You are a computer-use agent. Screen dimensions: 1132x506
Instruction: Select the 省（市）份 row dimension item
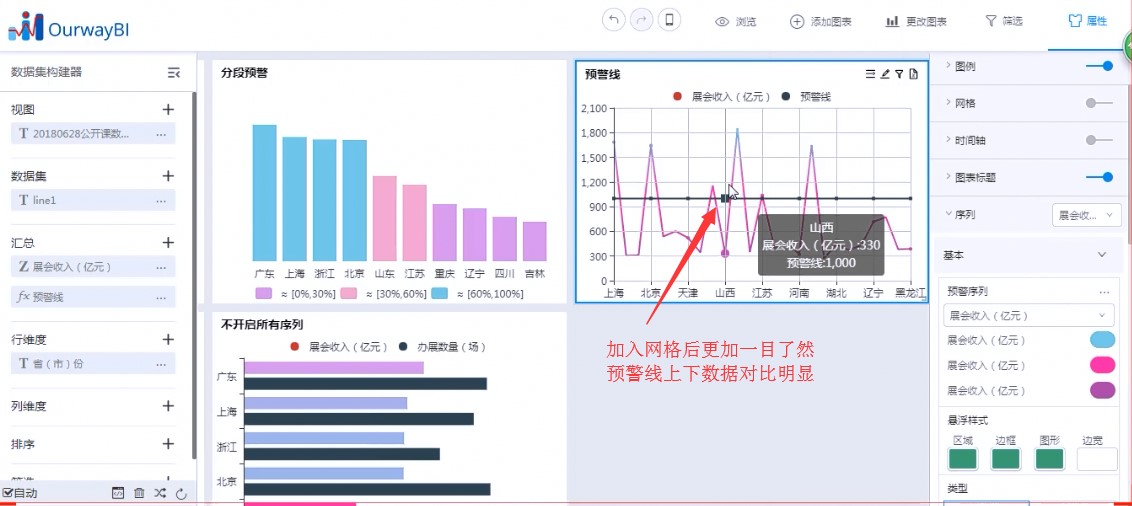pyautogui.click(x=92, y=364)
